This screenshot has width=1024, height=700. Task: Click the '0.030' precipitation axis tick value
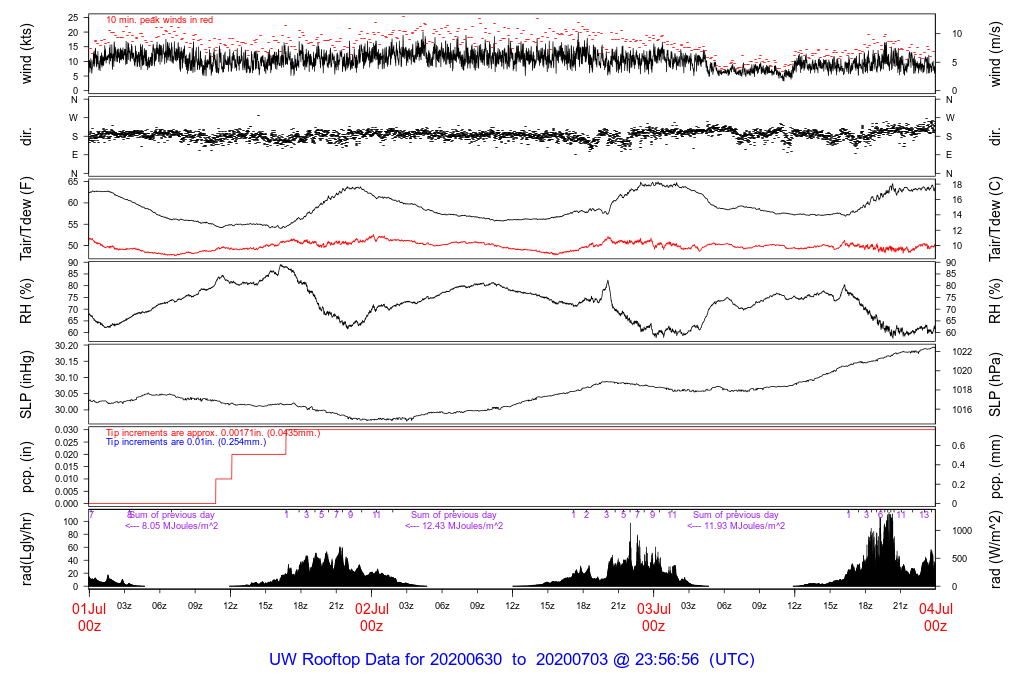pyautogui.click(x=67, y=430)
